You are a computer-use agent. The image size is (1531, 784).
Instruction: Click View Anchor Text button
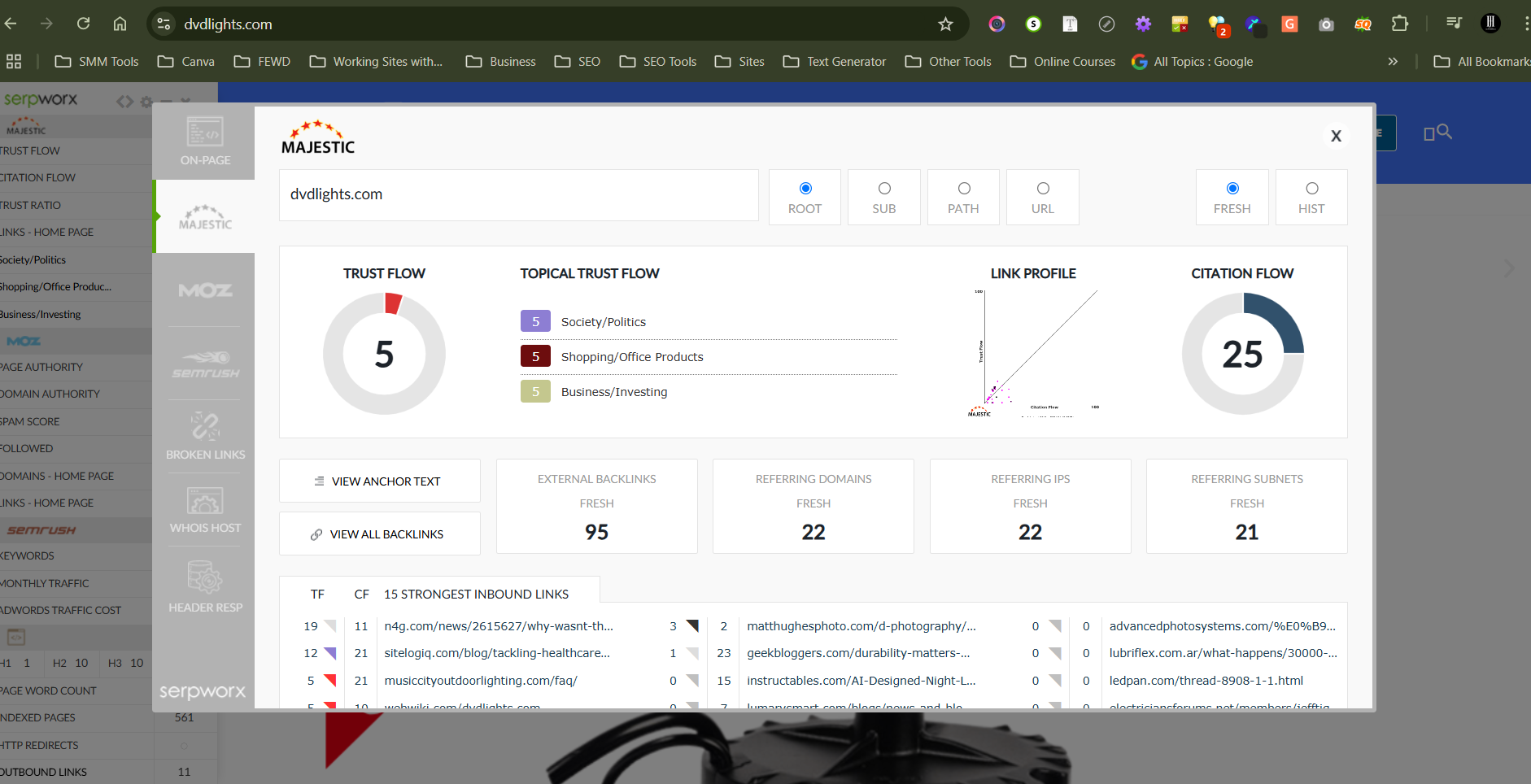380,481
